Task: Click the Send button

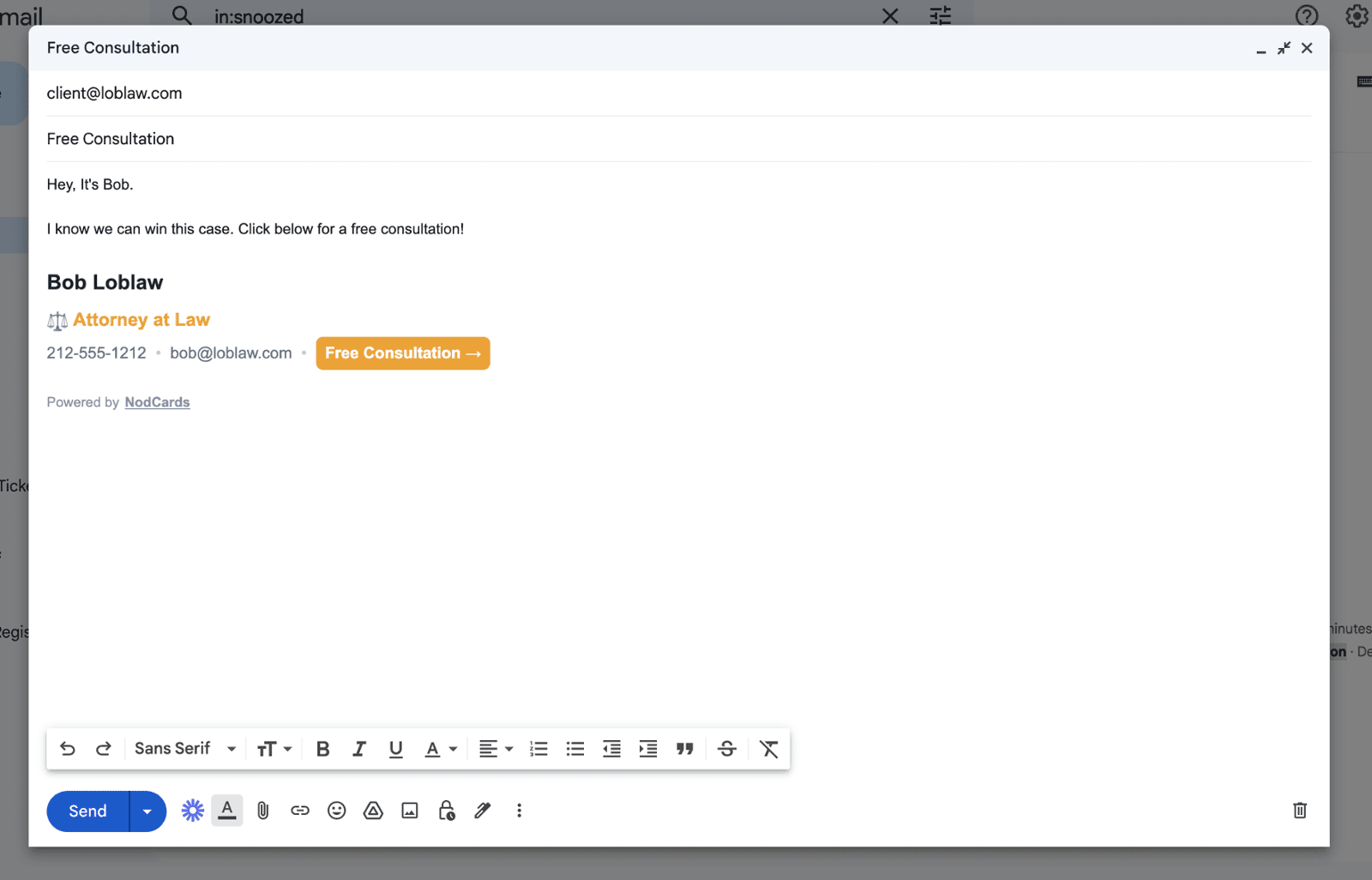Action: click(87, 811)
